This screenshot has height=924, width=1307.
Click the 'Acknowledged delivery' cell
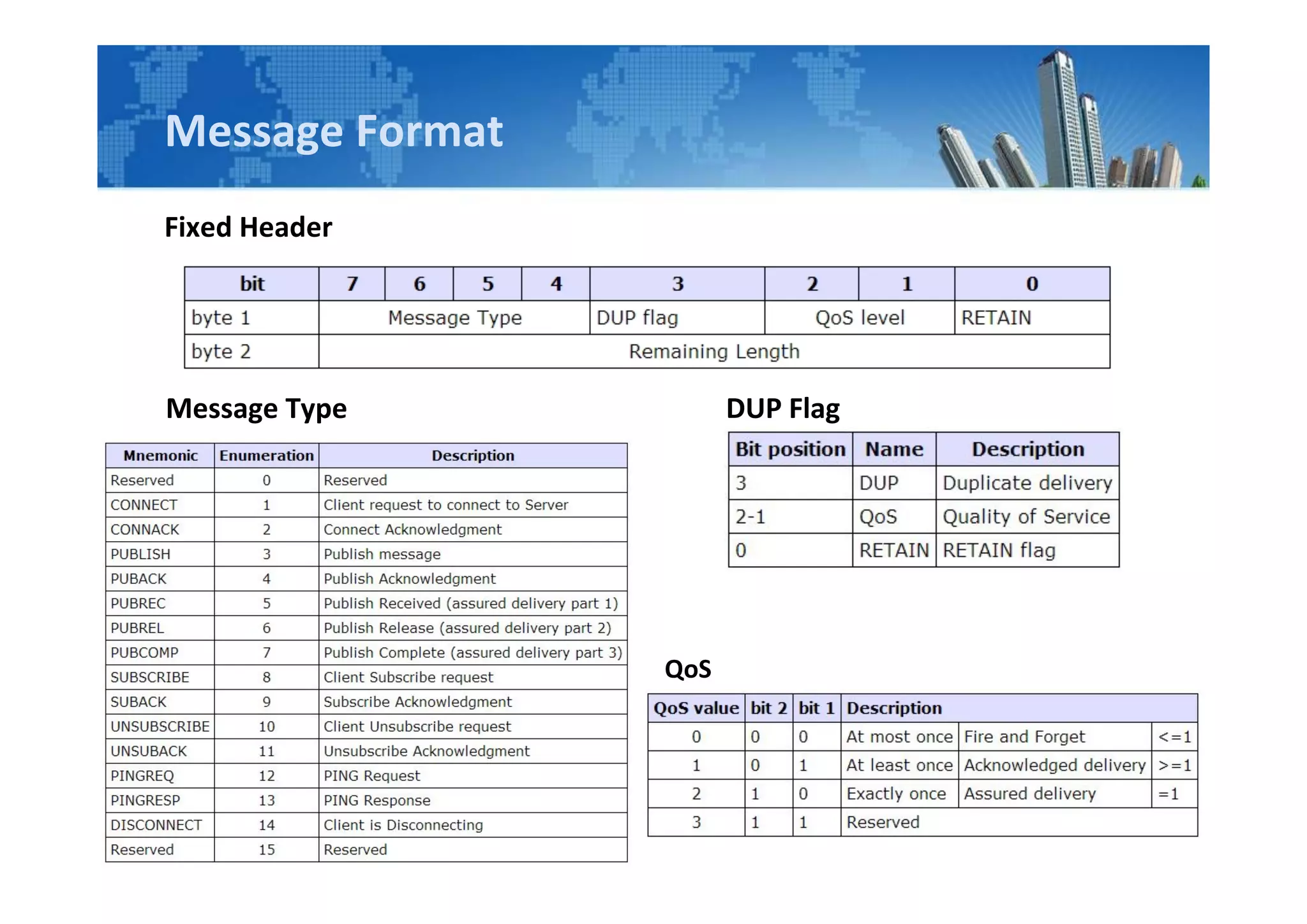[x=1055, y=765]
